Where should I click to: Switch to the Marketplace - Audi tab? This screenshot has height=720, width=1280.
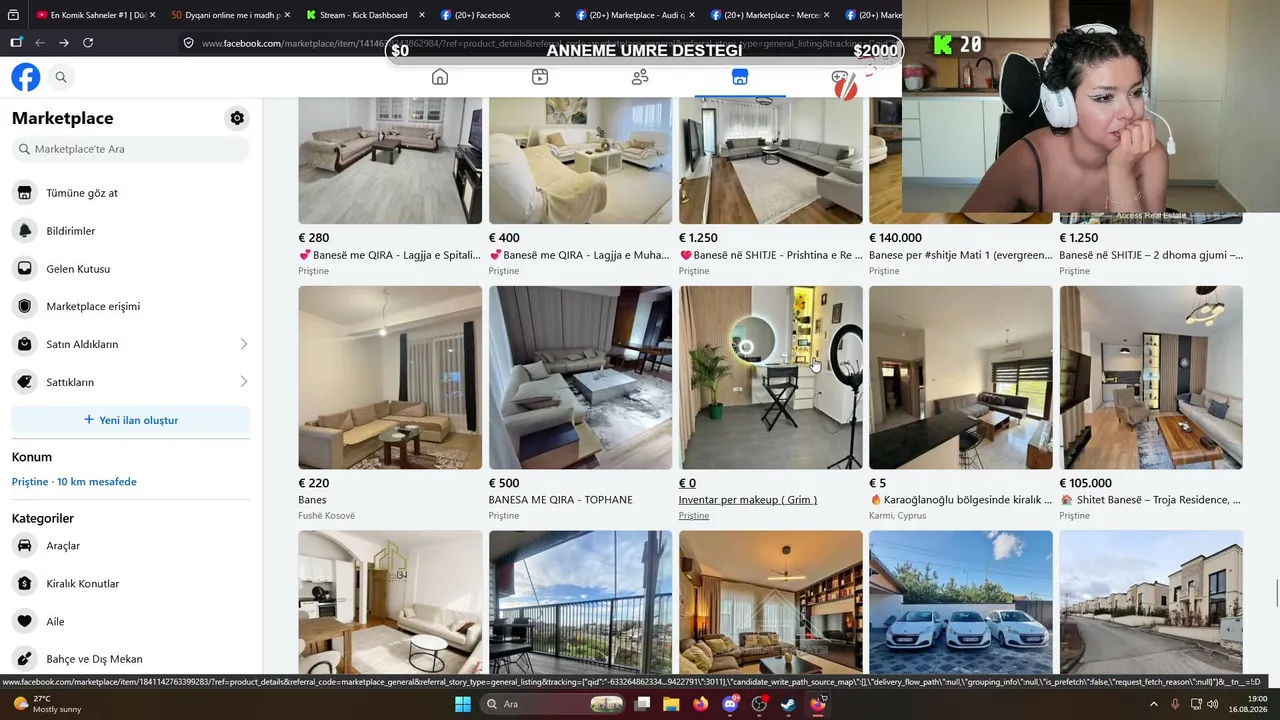pos(634,15)
